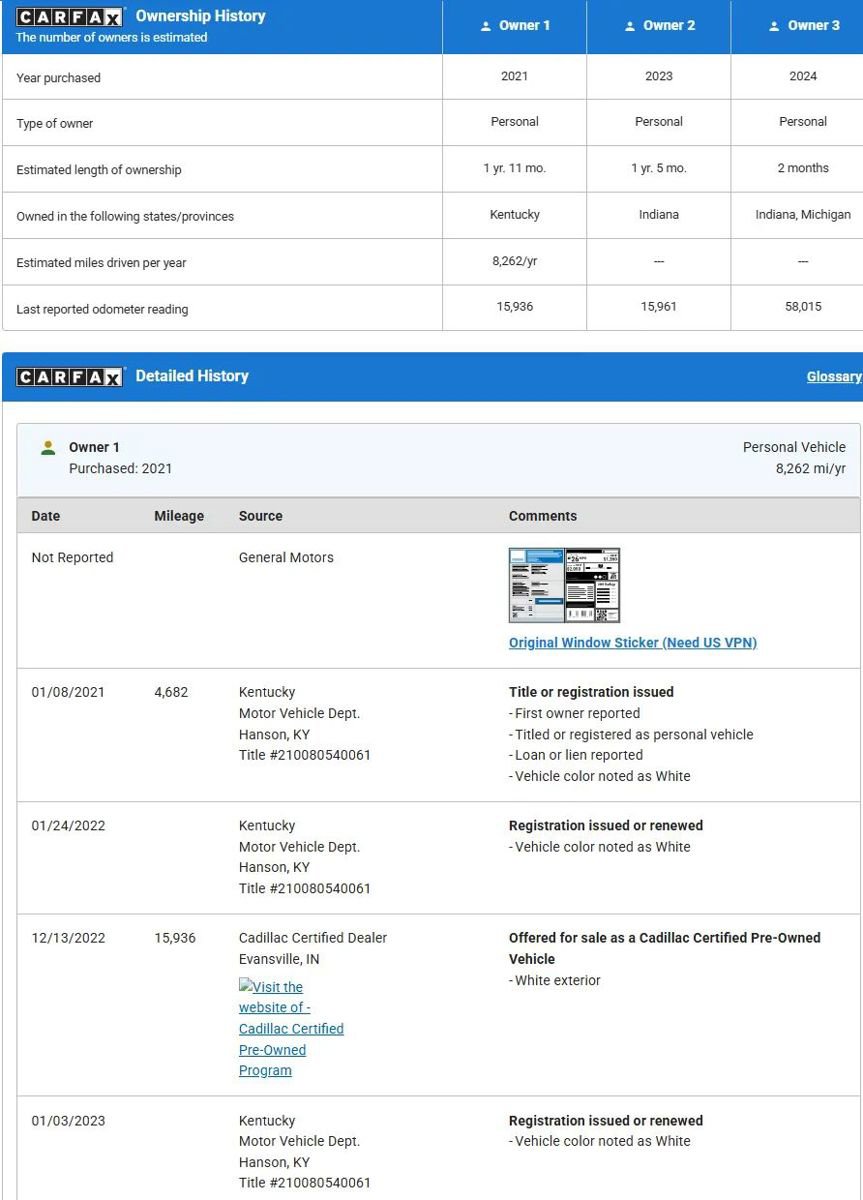Click the Date column header

pos(46,516)
